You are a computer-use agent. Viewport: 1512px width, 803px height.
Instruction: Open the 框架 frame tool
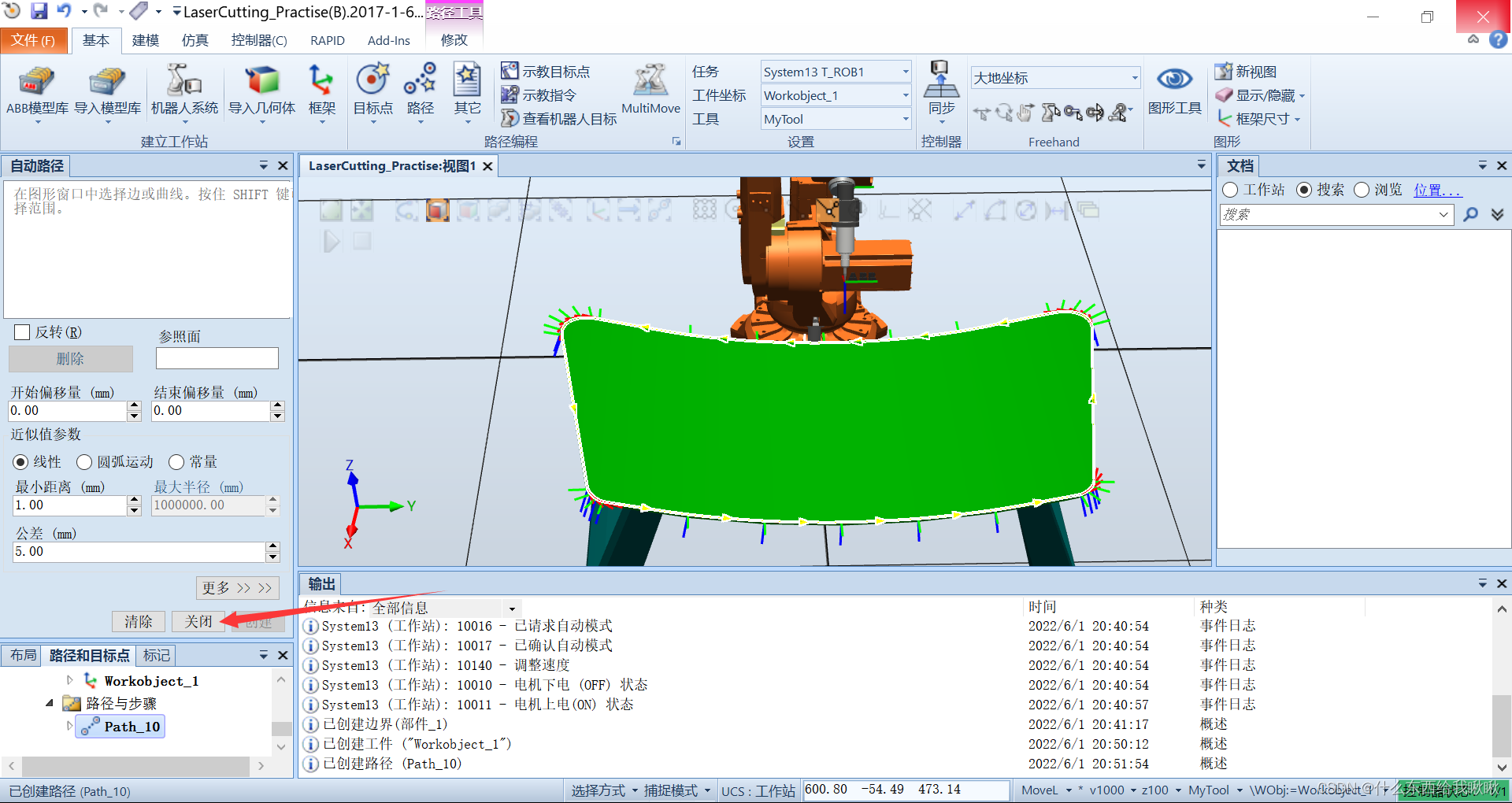(x=321, y=91)
